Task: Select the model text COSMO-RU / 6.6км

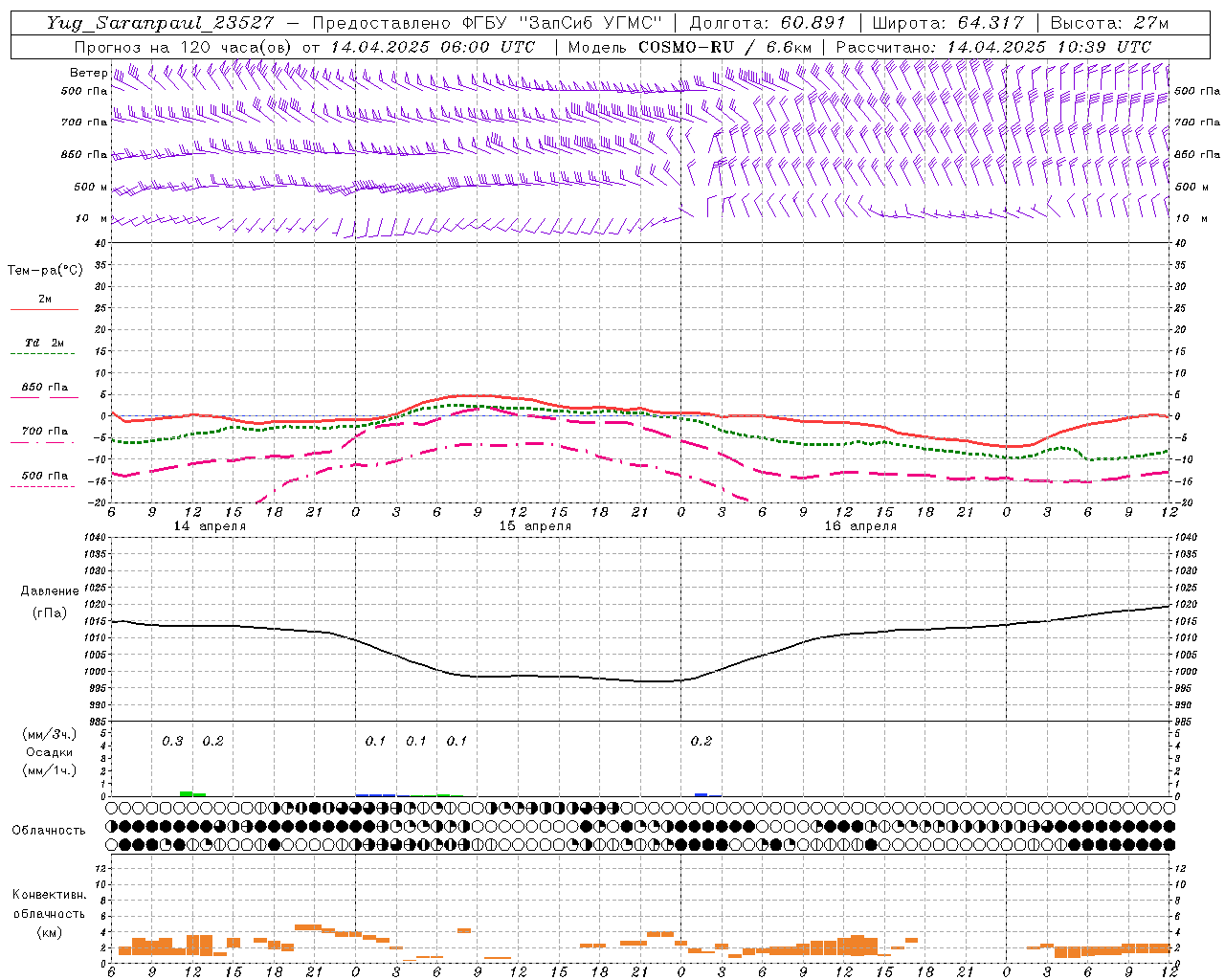Action: click(725, 47)
